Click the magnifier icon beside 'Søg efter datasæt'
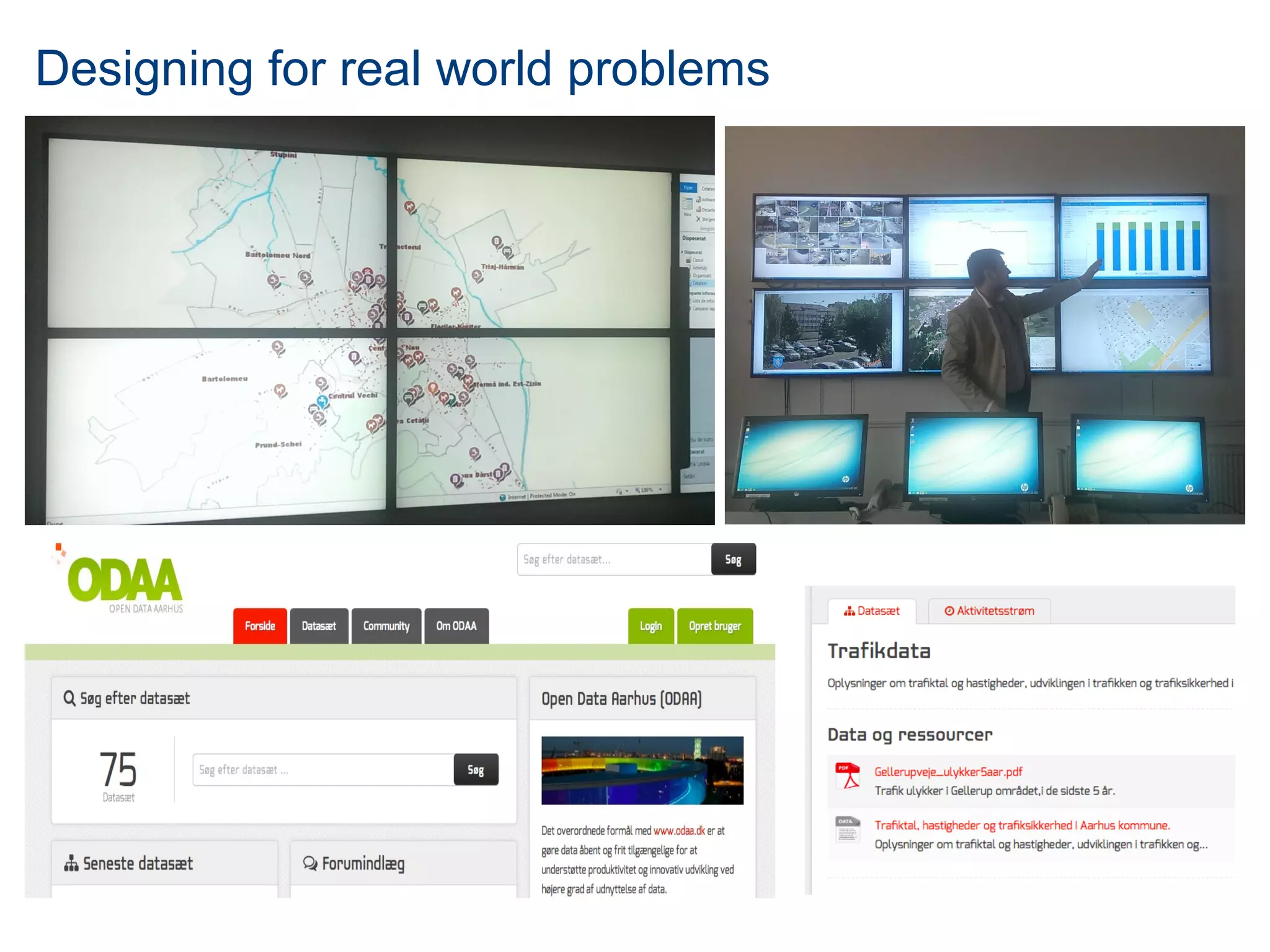1270x952 pixels. point(69,698)
